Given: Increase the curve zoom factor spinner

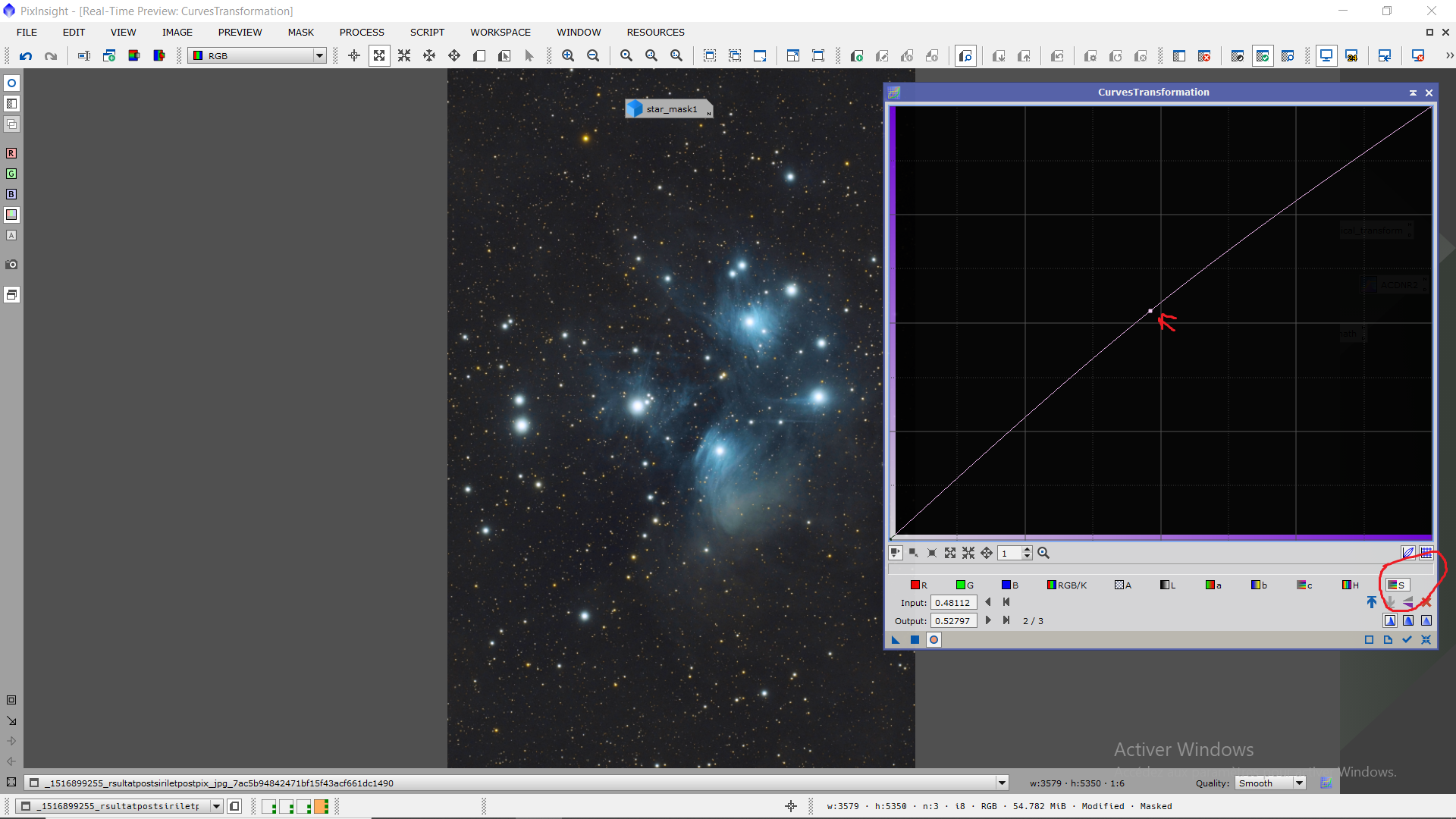Looking at the screenshot, I should (1028, 550).
